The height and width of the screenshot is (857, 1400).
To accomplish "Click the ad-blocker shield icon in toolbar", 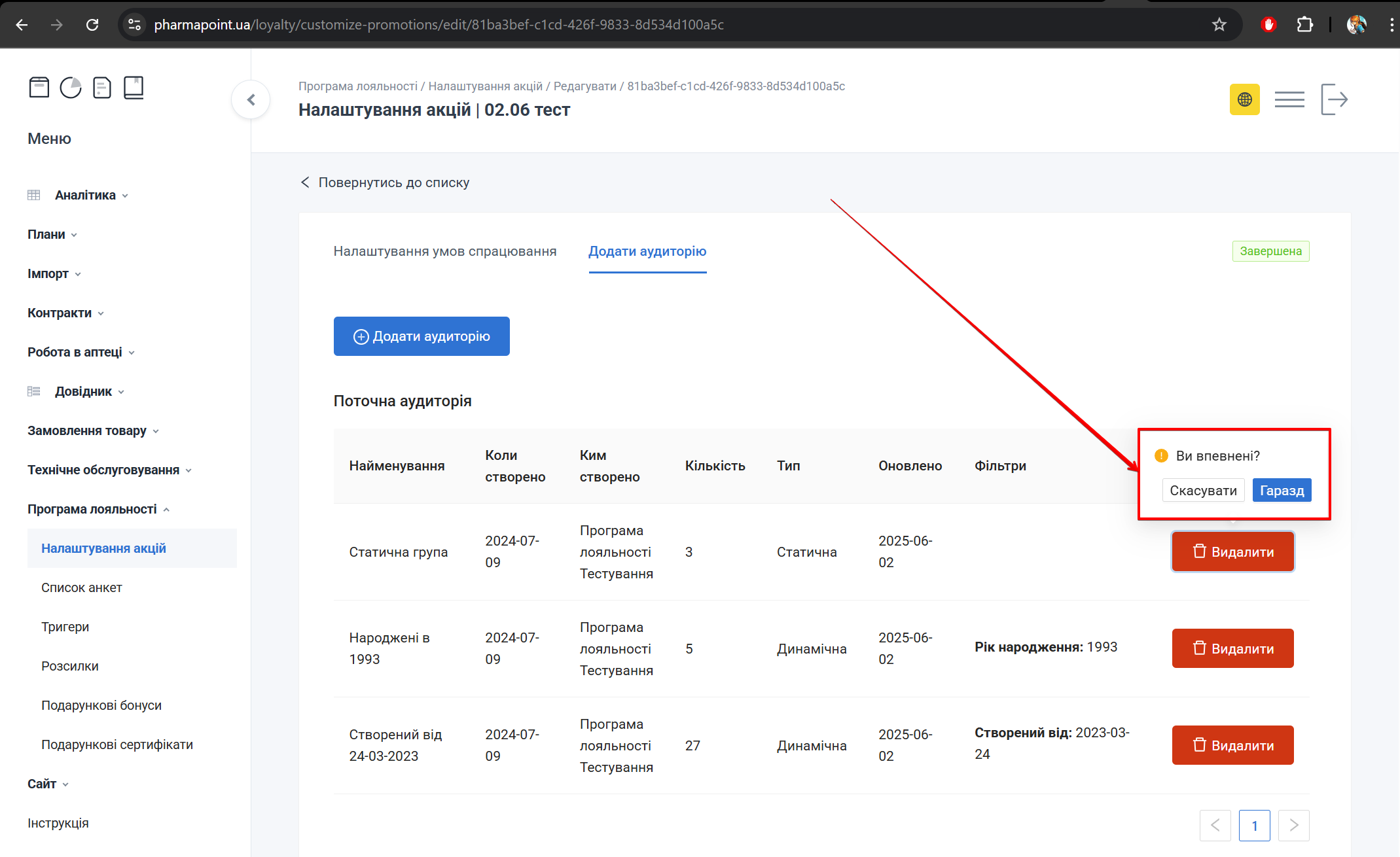I will (1268, 24).
